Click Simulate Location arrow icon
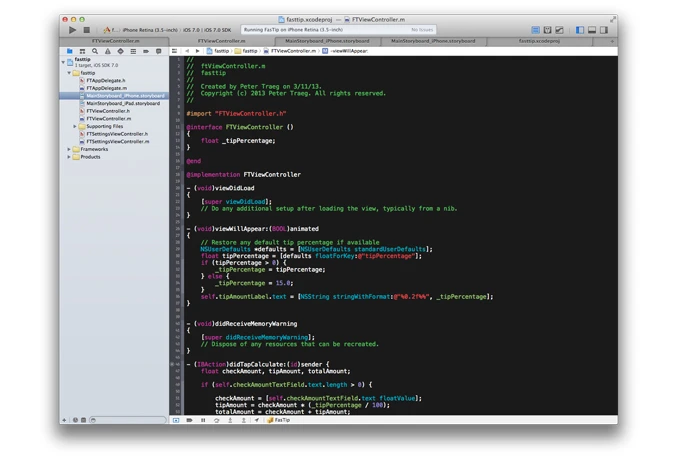 click(x=257, y=420)
